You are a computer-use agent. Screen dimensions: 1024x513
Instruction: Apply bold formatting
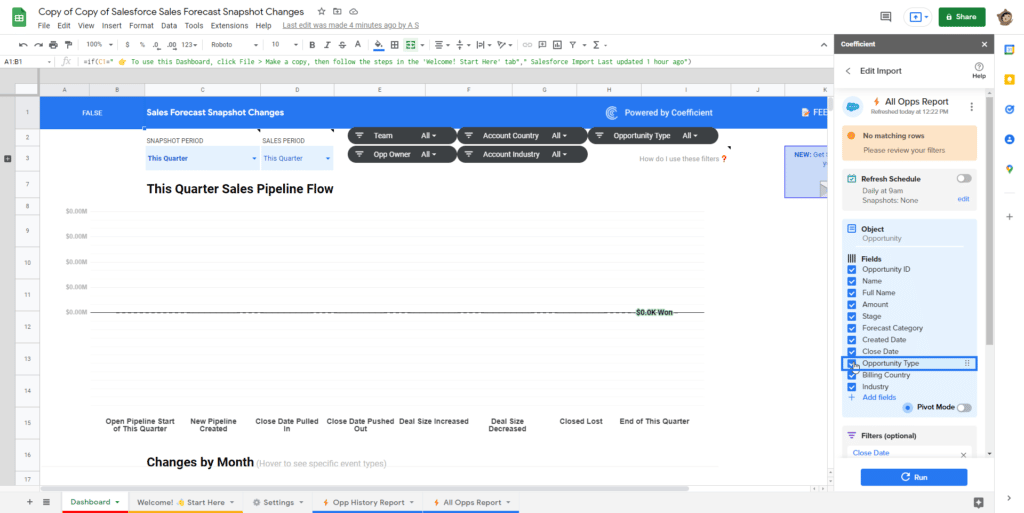312,45
